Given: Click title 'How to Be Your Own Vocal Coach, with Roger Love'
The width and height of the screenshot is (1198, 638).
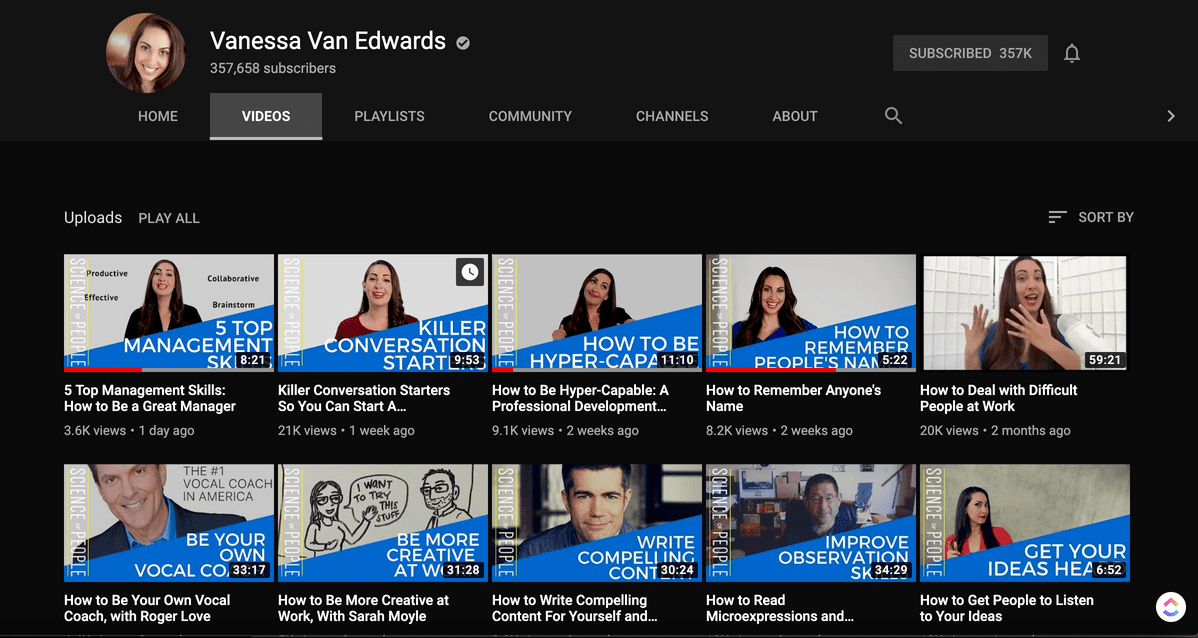Looking at the screenshot, I should [147, 608].
